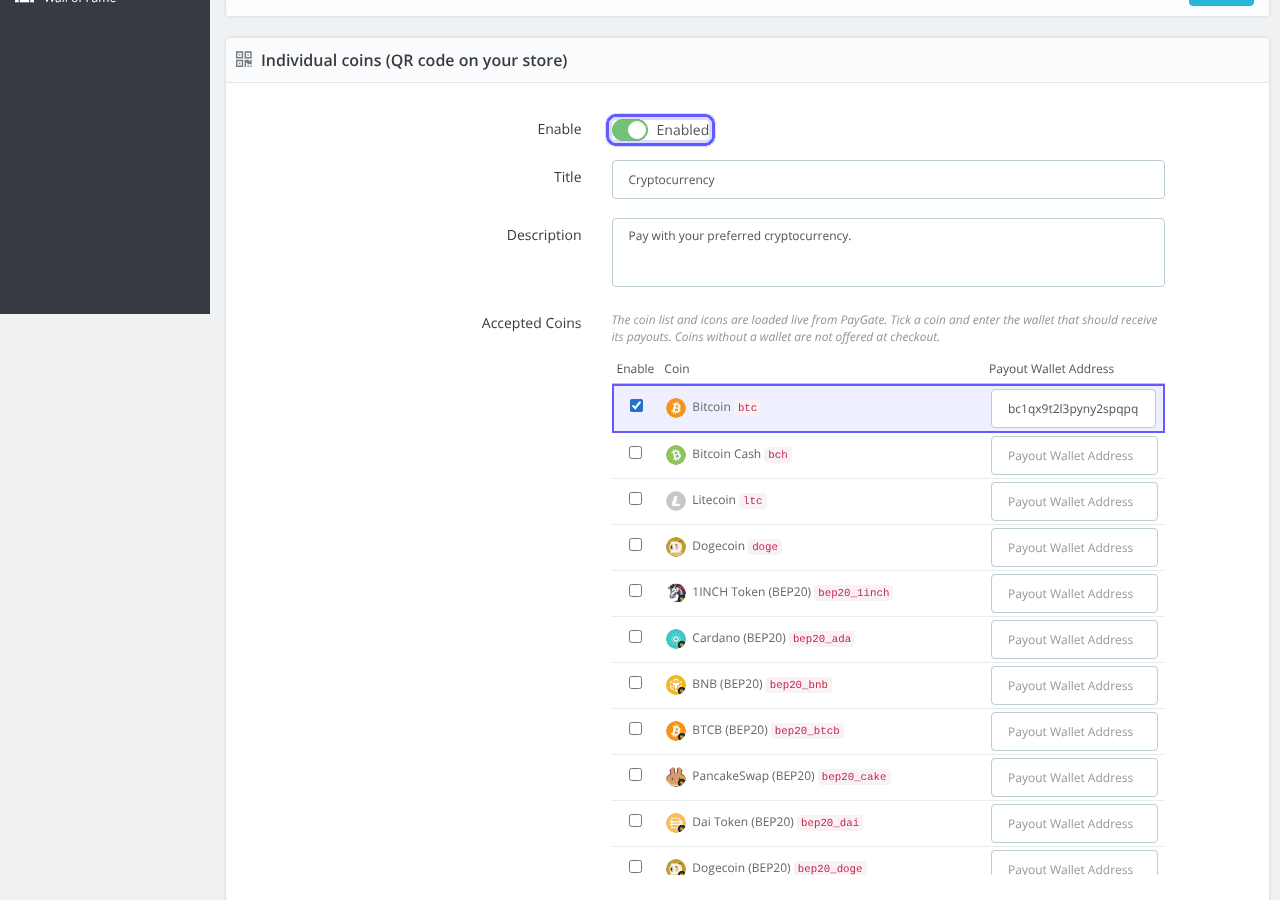Focus the Bitcoin Cash payout wallet field

[1074, 455]
